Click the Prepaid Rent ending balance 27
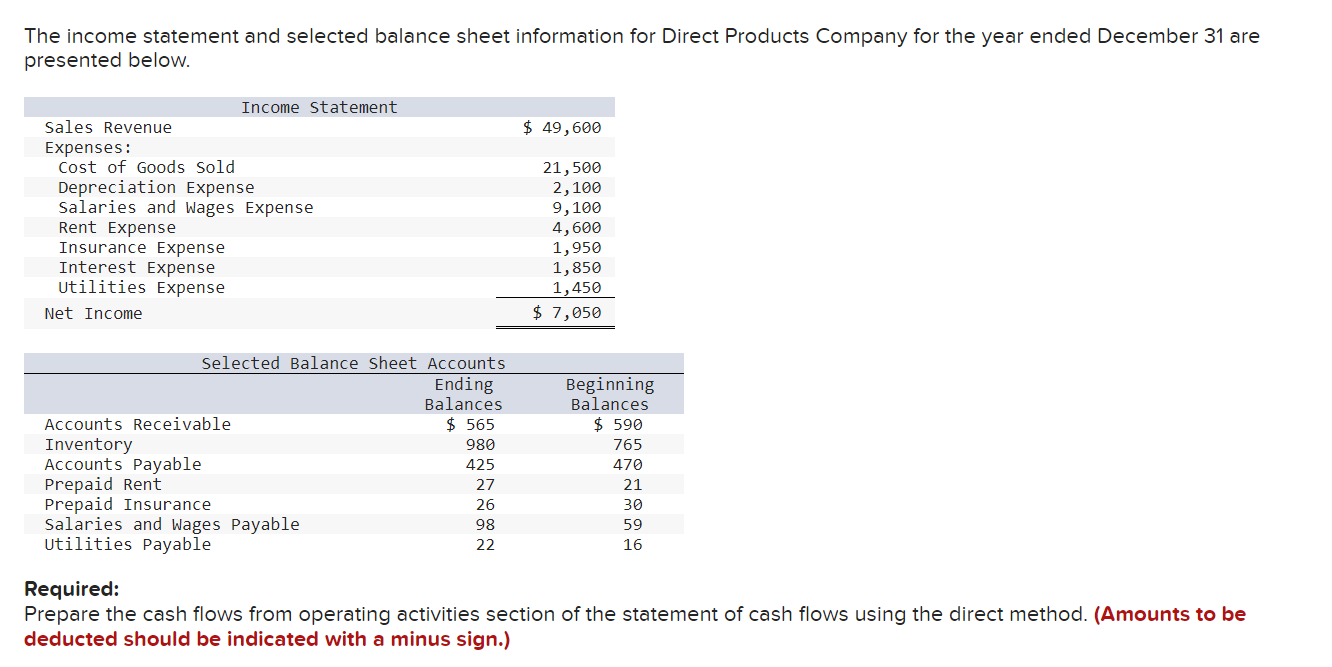This screenshot has height=667, width=1332. [487, 484]
